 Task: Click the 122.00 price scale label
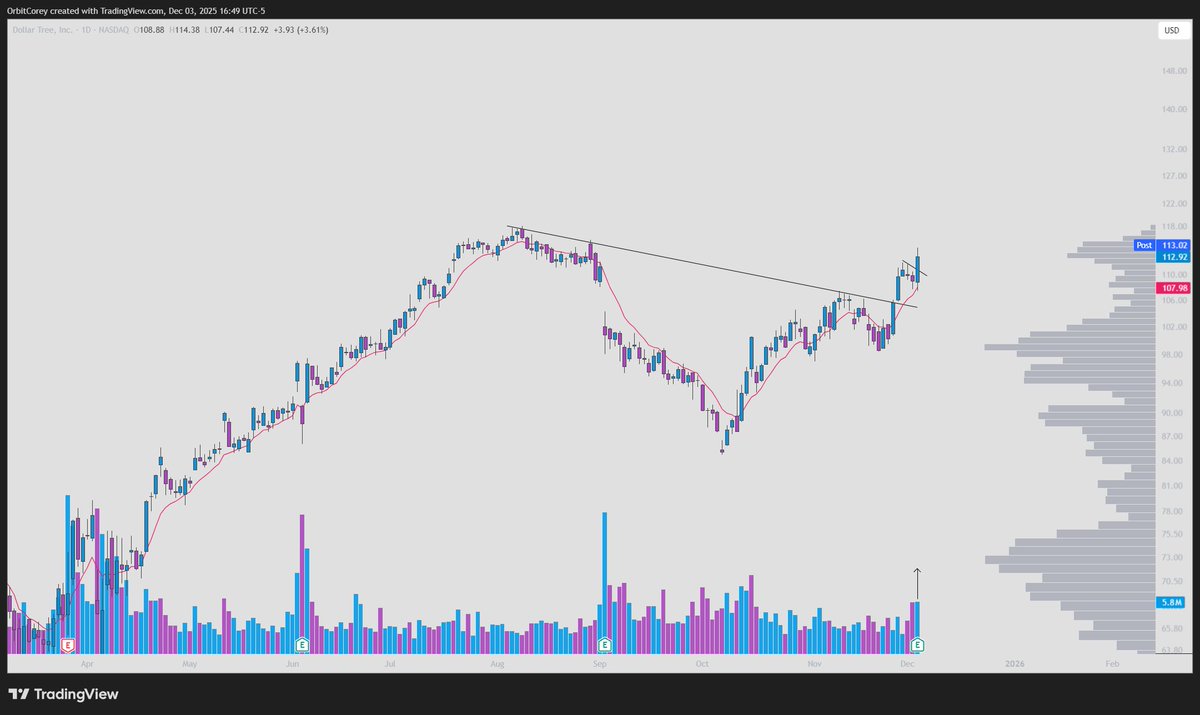click(x=1174, y=203)
